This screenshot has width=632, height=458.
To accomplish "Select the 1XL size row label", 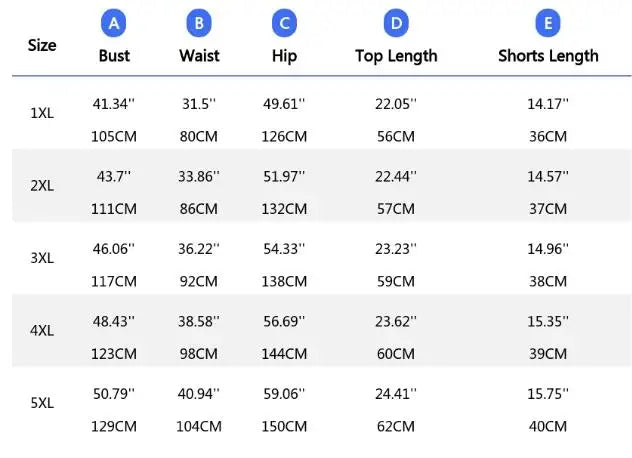I will [x=42, y=113].
